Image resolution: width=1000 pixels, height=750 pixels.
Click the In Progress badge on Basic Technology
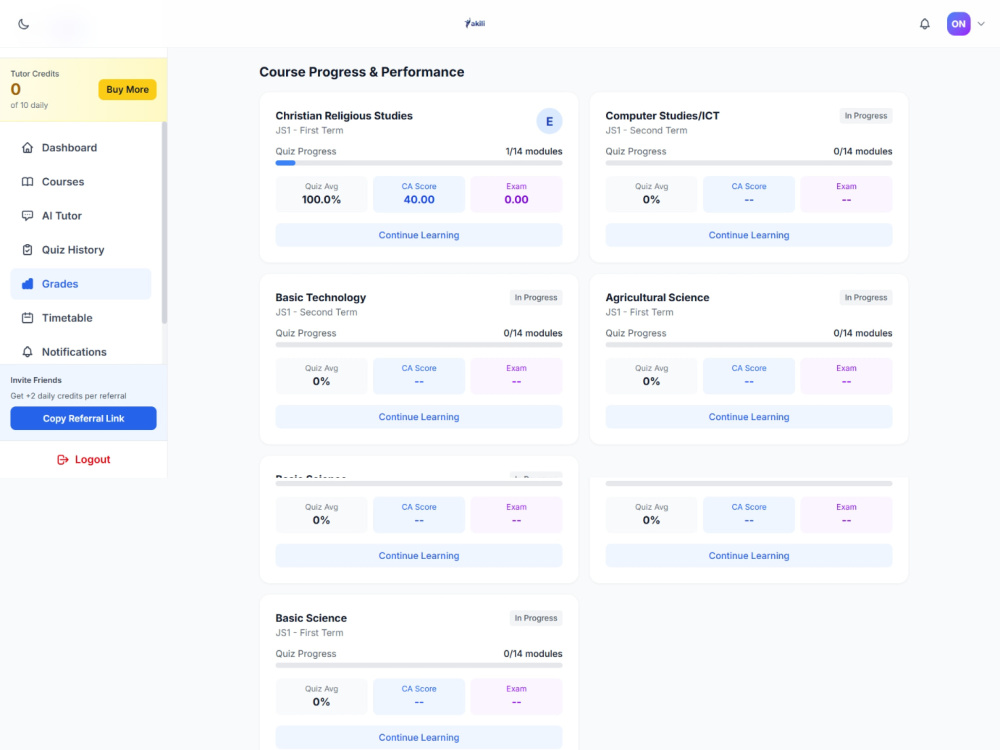click(536, 297)
